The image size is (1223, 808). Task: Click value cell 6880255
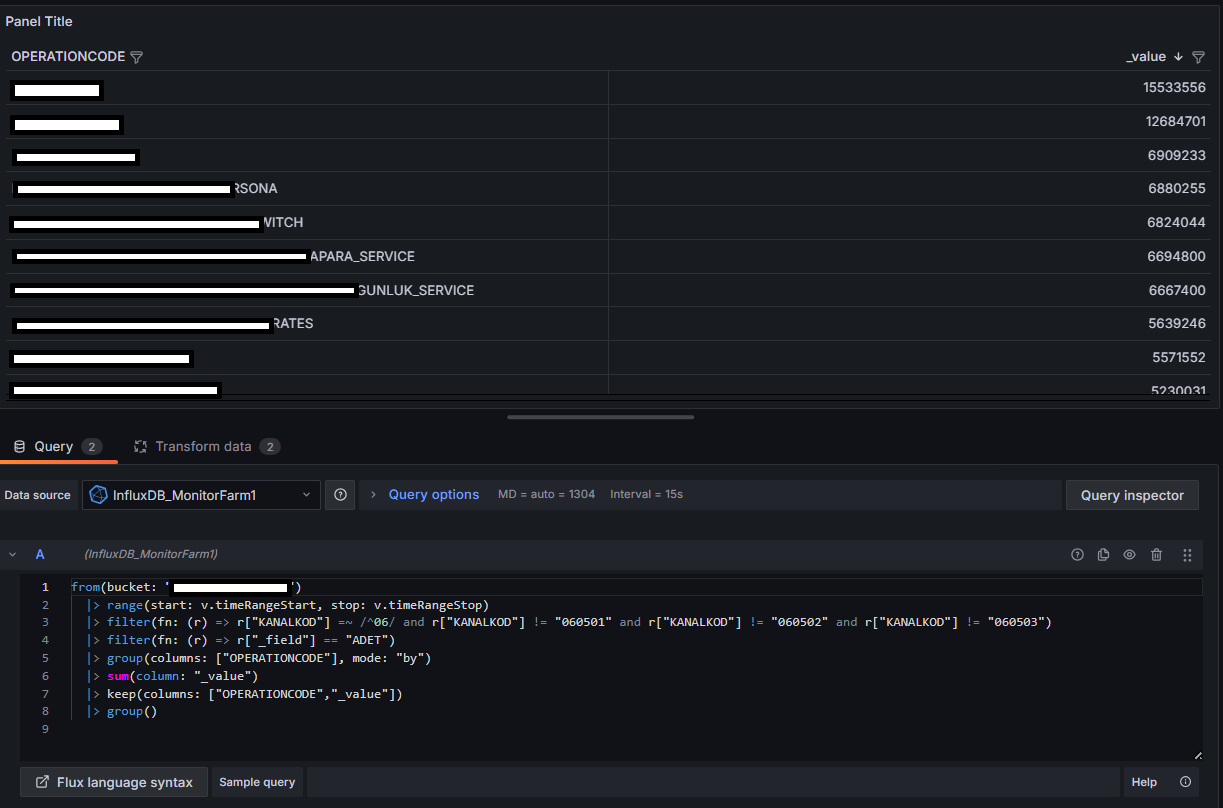(x=1177, y=188)
